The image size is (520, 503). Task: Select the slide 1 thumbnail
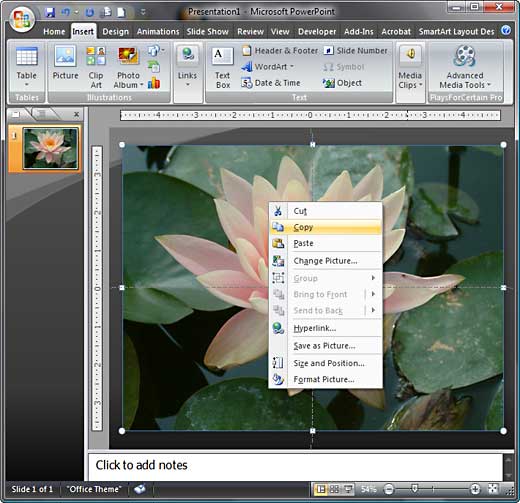50,148
